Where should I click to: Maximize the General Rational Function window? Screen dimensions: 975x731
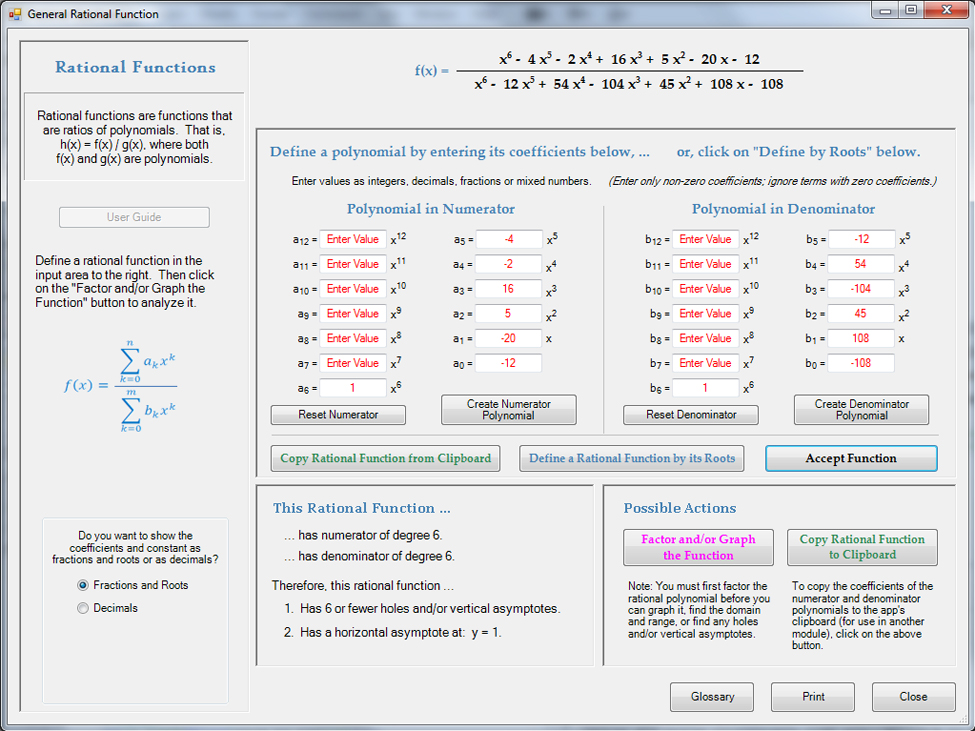(911, 10)
